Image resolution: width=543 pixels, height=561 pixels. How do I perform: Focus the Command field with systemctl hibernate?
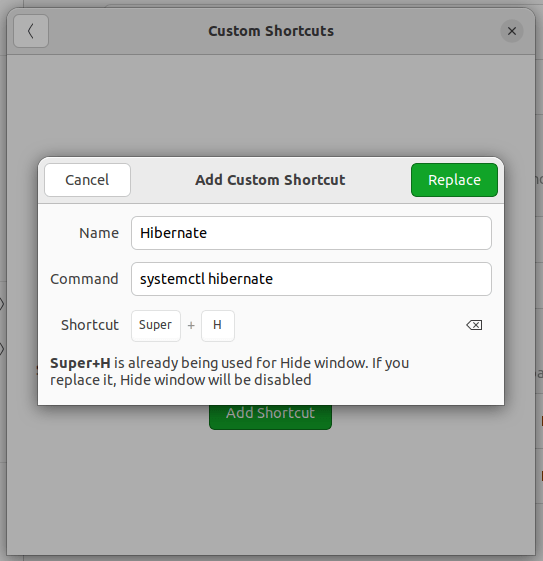click(x=311, y=279)
